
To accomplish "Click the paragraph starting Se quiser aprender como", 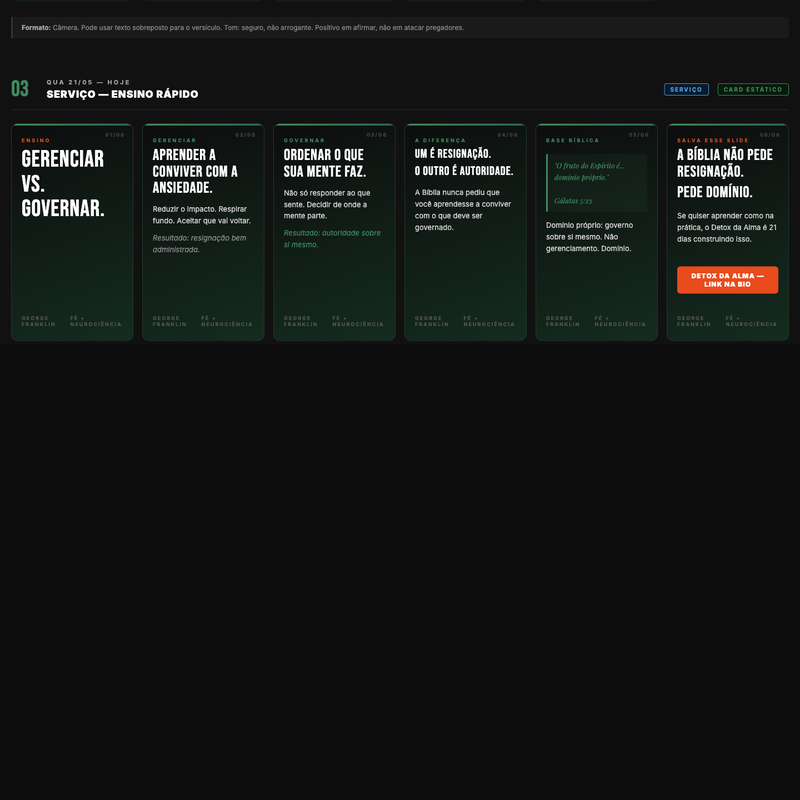I will click(727, 228).
